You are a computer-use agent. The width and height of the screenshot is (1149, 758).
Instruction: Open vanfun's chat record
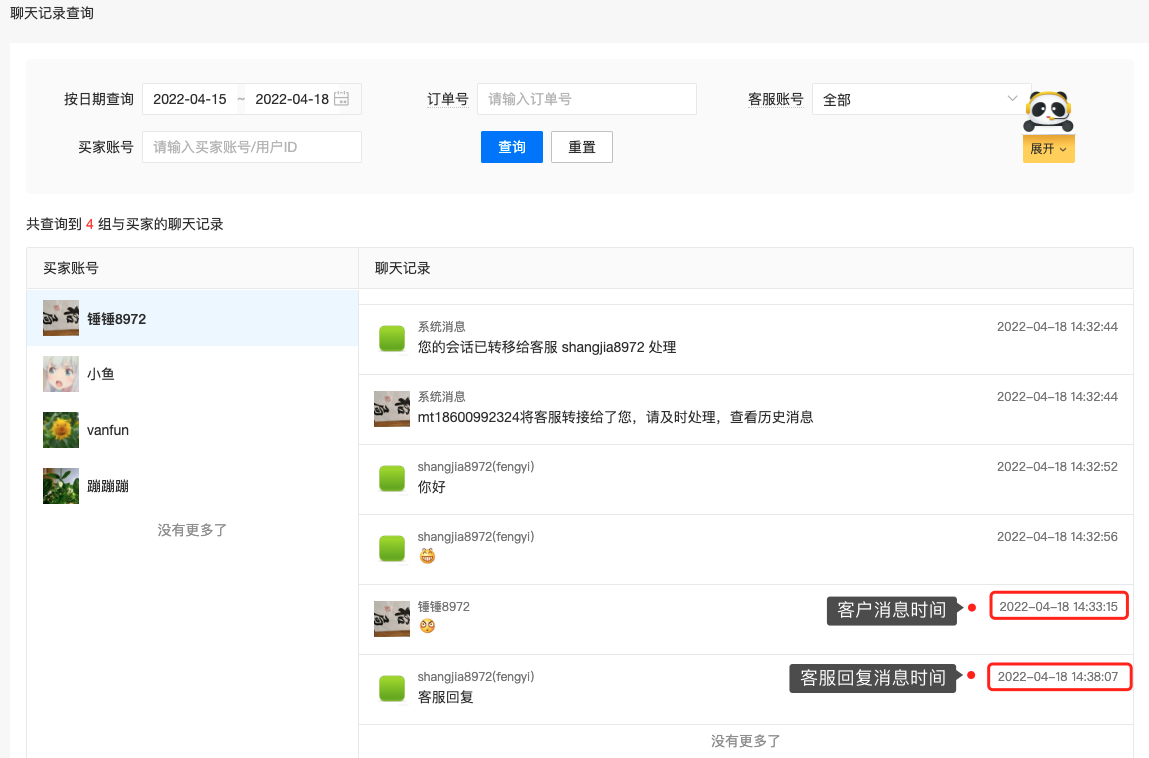(x=192, y=430)
